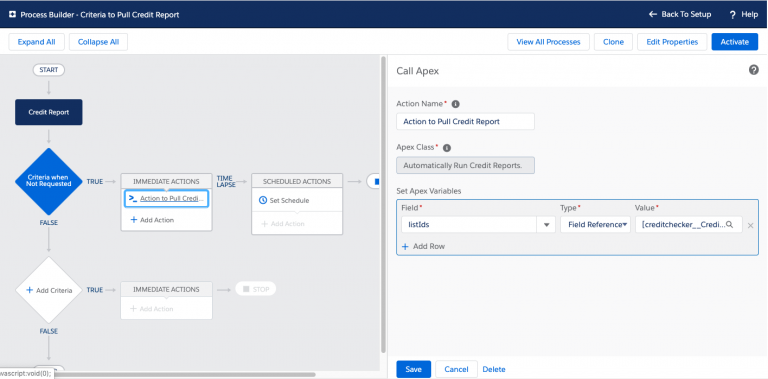Screen dimensions: 768x379
Task: Click the IMMEDIATE ACTIONS header in first row
Action: [167, 181]
